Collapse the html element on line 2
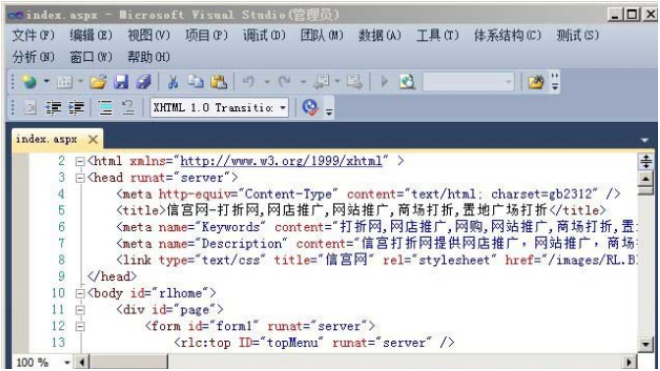The height and width of the screenshot is (371, 660). click(80, 161)
